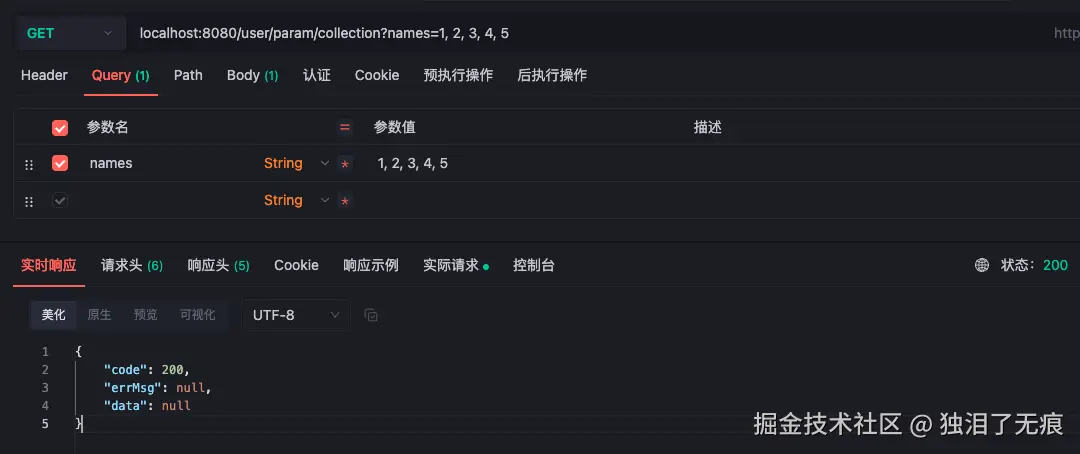Screen dimensions: 1080x454
Task: Select the 可视化 view mode
Action: click(198, 315)
